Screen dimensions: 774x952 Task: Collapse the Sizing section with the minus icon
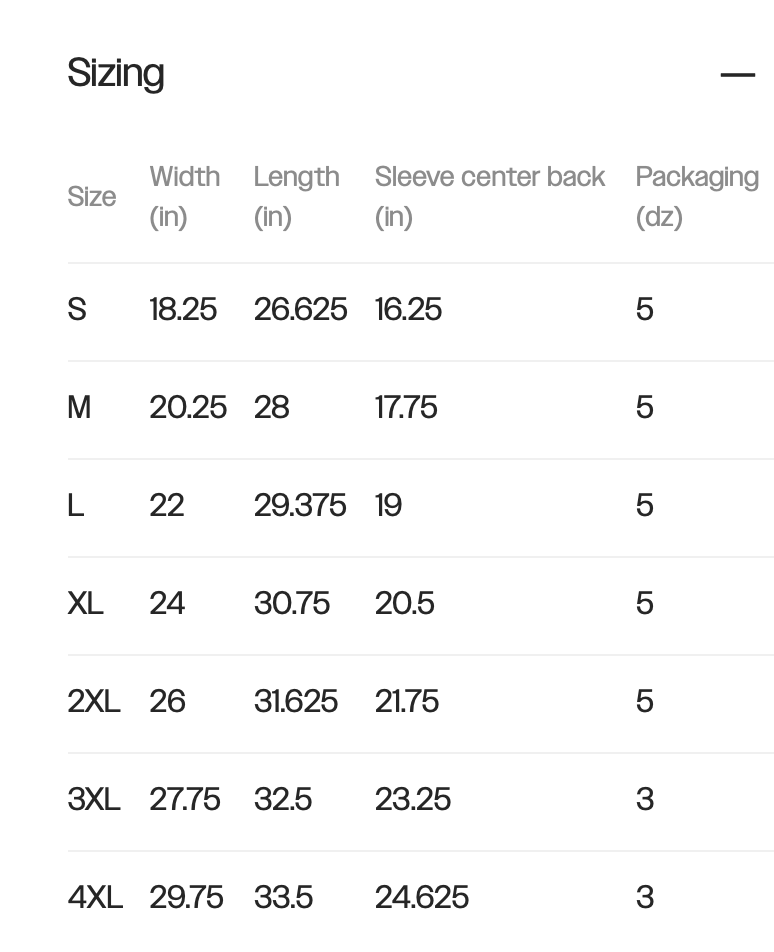tap(737, 75)
